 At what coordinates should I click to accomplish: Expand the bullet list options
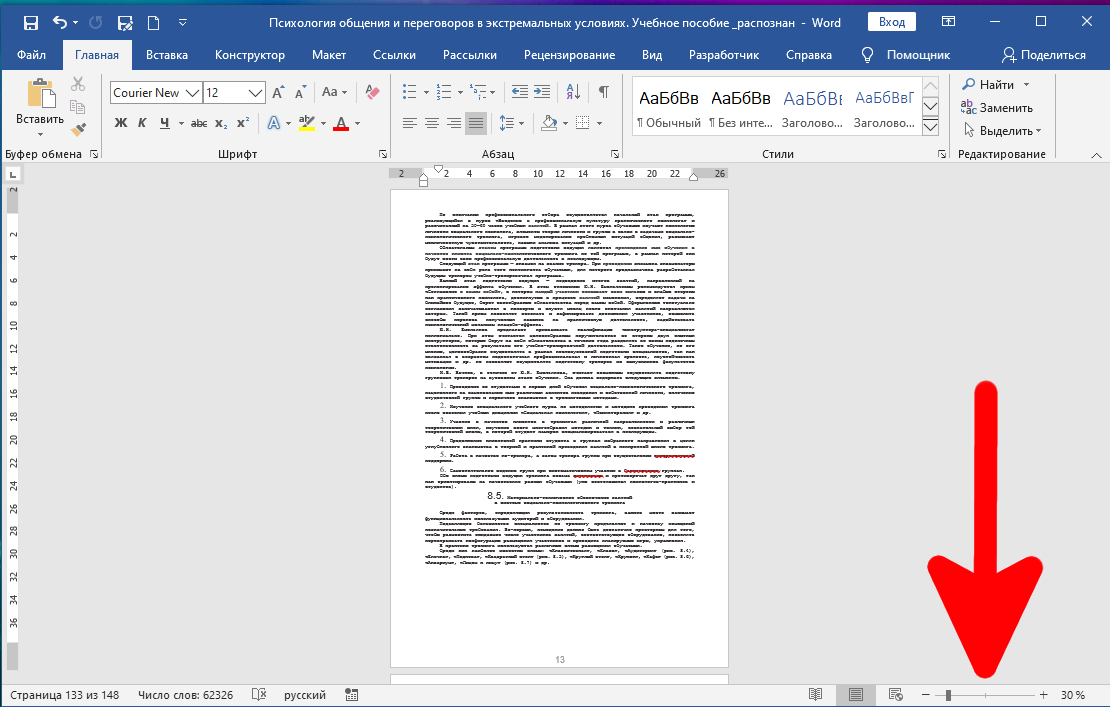pos(426,92)
